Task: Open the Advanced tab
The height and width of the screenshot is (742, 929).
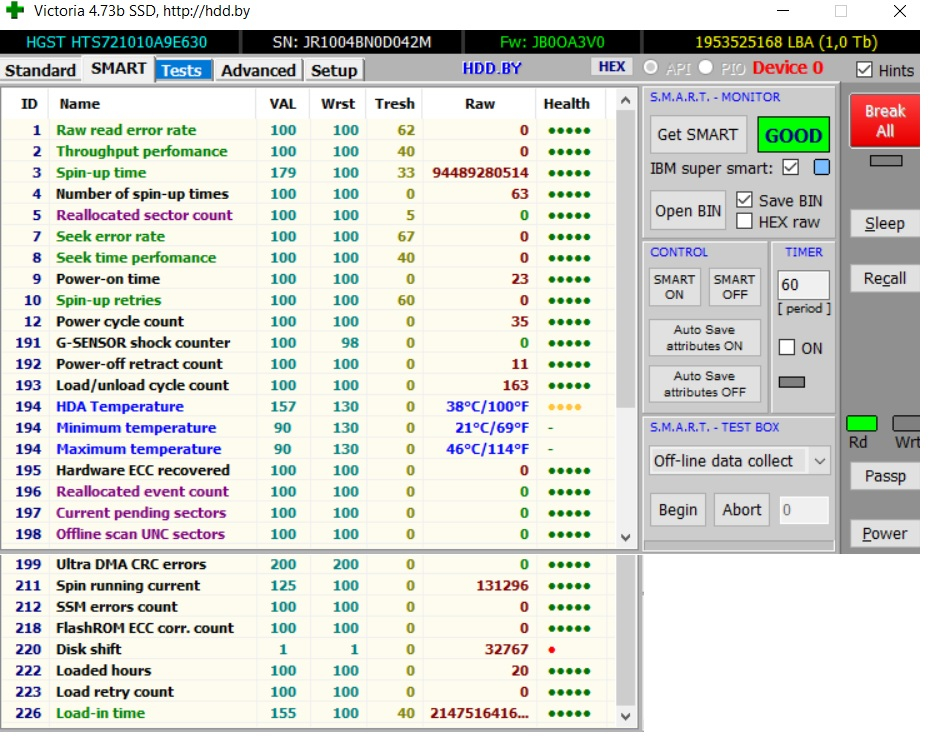Action: point(258,70)
